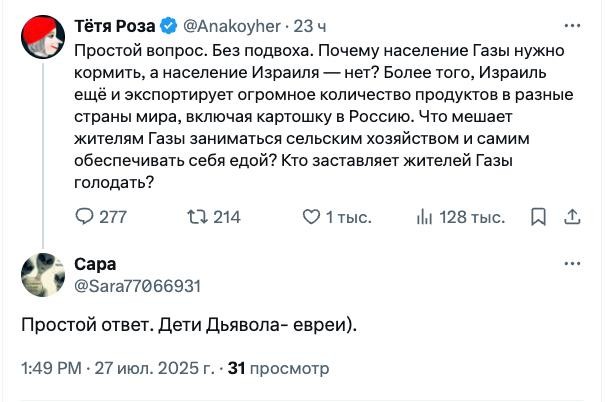Click the reply text Простой ответ

pyautogui.click(x=189, y=325)
